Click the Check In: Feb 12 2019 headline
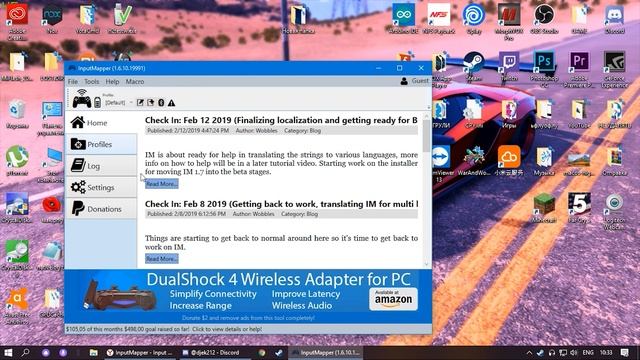The height and width of the screenshot is (360, 640). tap(281, 120)
